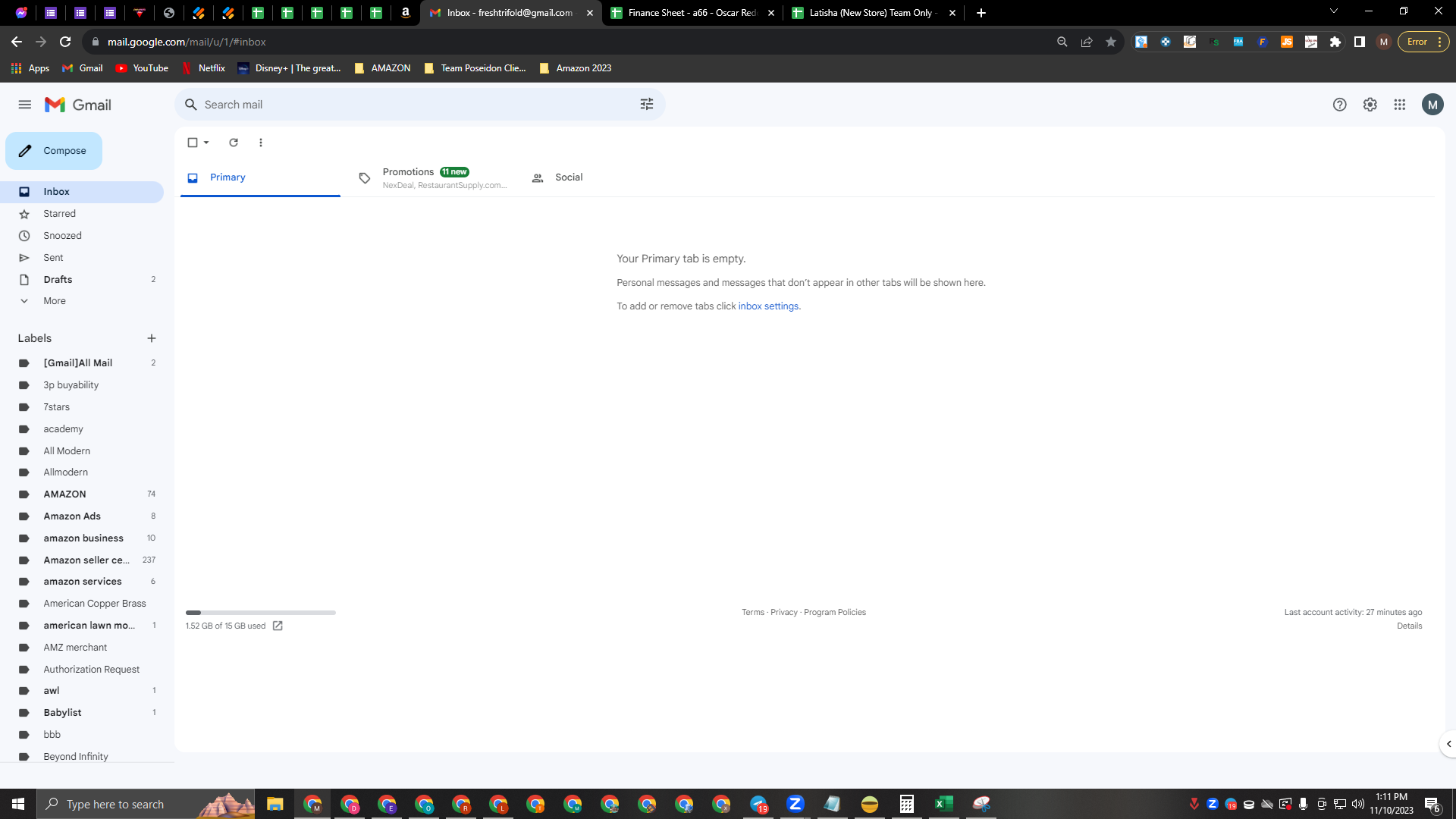Open the More options three-dot menu
The height and width of the screenshot is (819, 1456).
coord(261,143)
